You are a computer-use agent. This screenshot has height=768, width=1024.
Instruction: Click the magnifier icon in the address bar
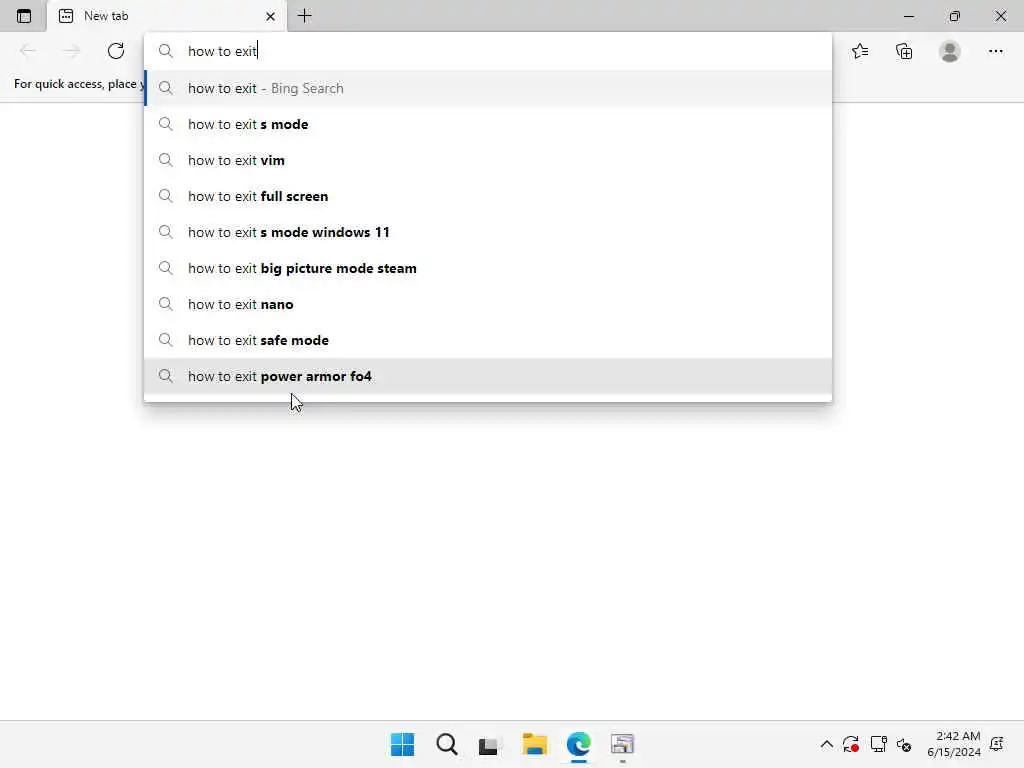coord(166,51)
